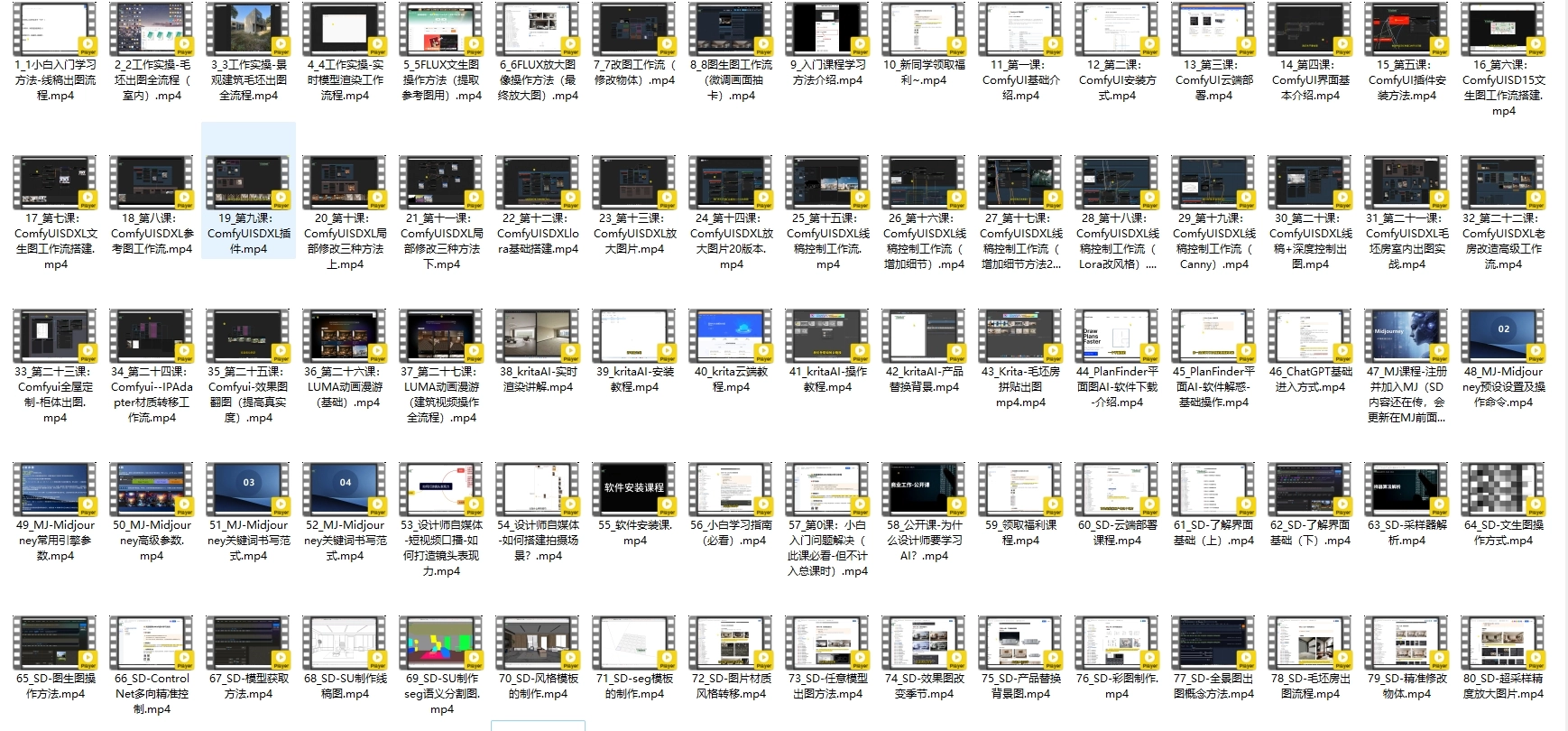Click the 58_公开课 video file thumbnail
This screenshot has height=731, width=1568.
click(x=924, y=490)
